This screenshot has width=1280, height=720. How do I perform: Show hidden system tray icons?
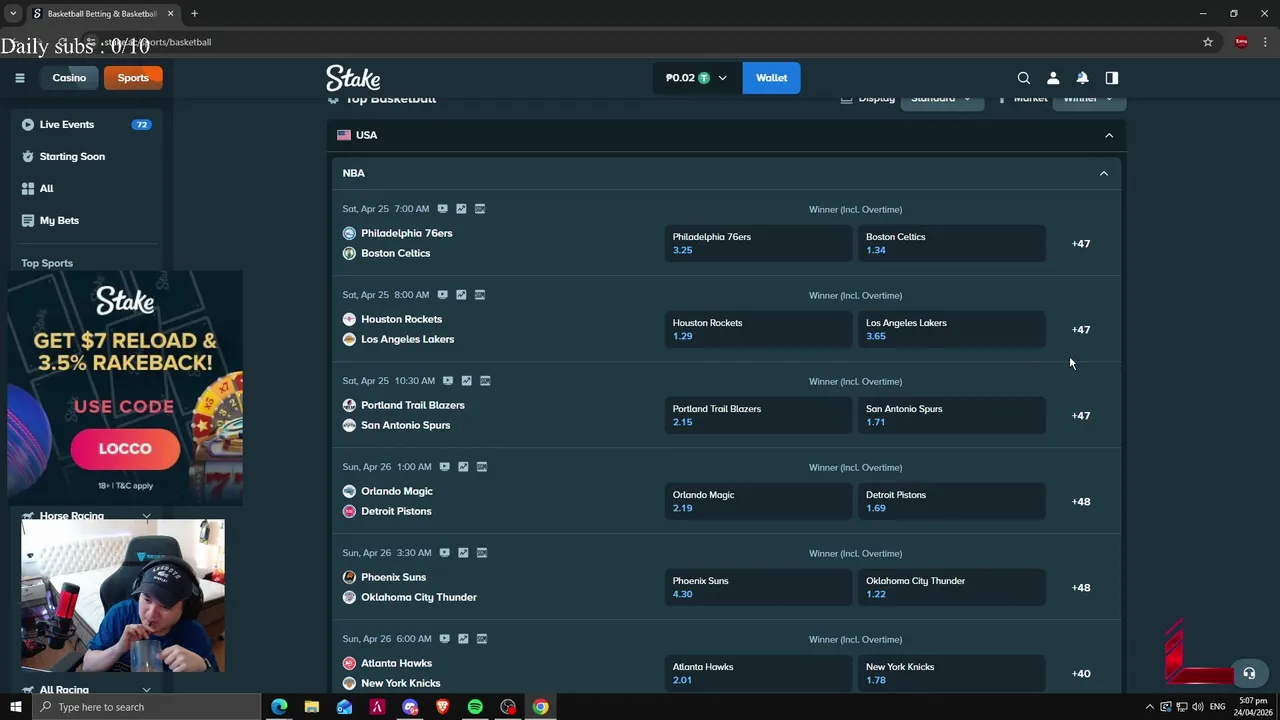point(1149,707)
